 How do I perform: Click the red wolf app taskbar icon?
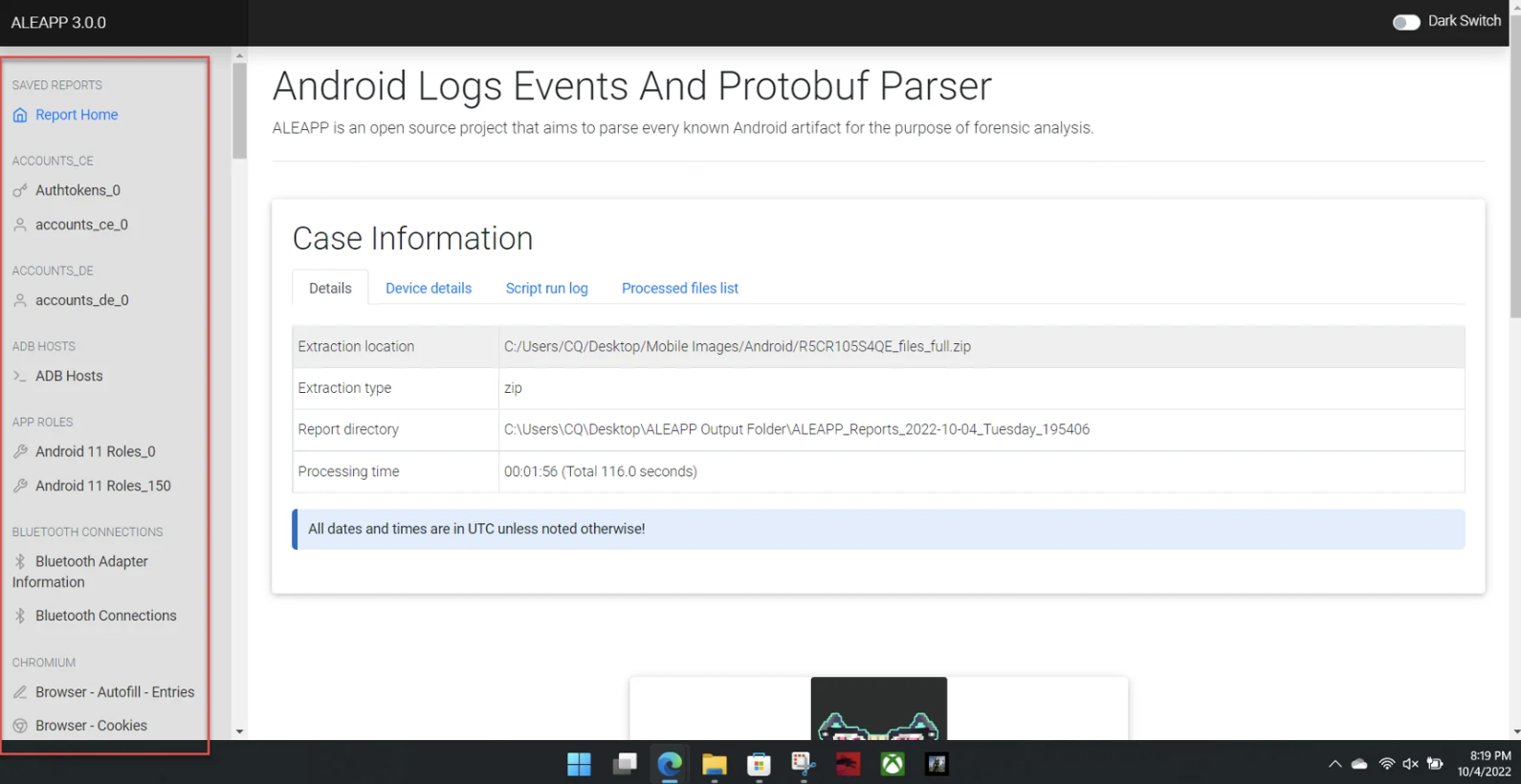tap(848, 764)
